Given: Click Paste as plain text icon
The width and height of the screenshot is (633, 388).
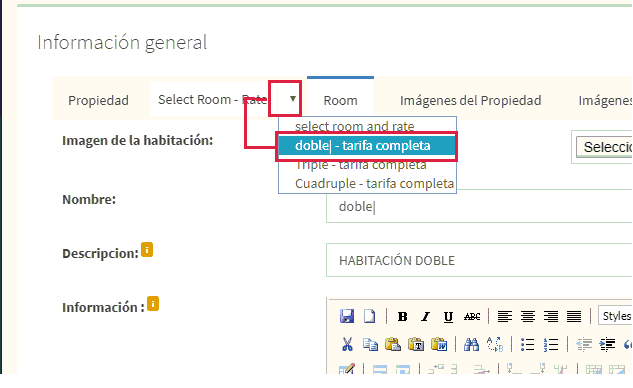Looking at the screenshot, I should point(416,344).
